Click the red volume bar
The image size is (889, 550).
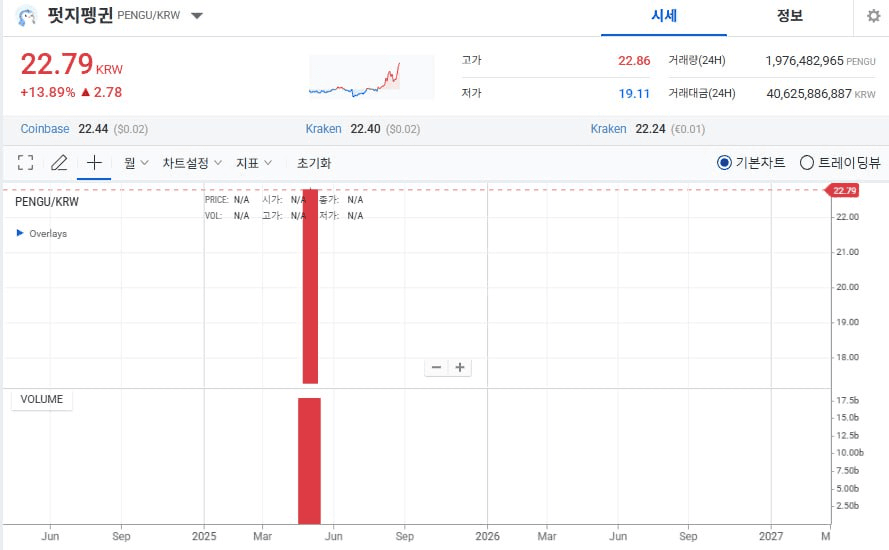coord(309,461)
